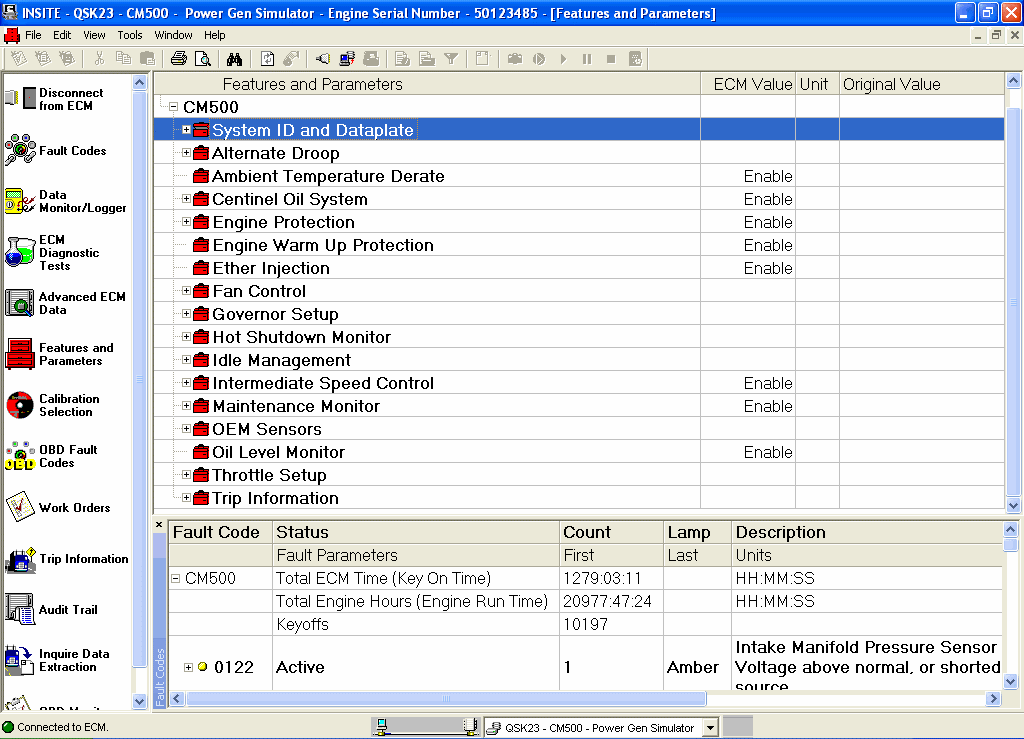Expand Trip Information in the parameters tree
Screen dimensions: 1024x739
[186, 497]
